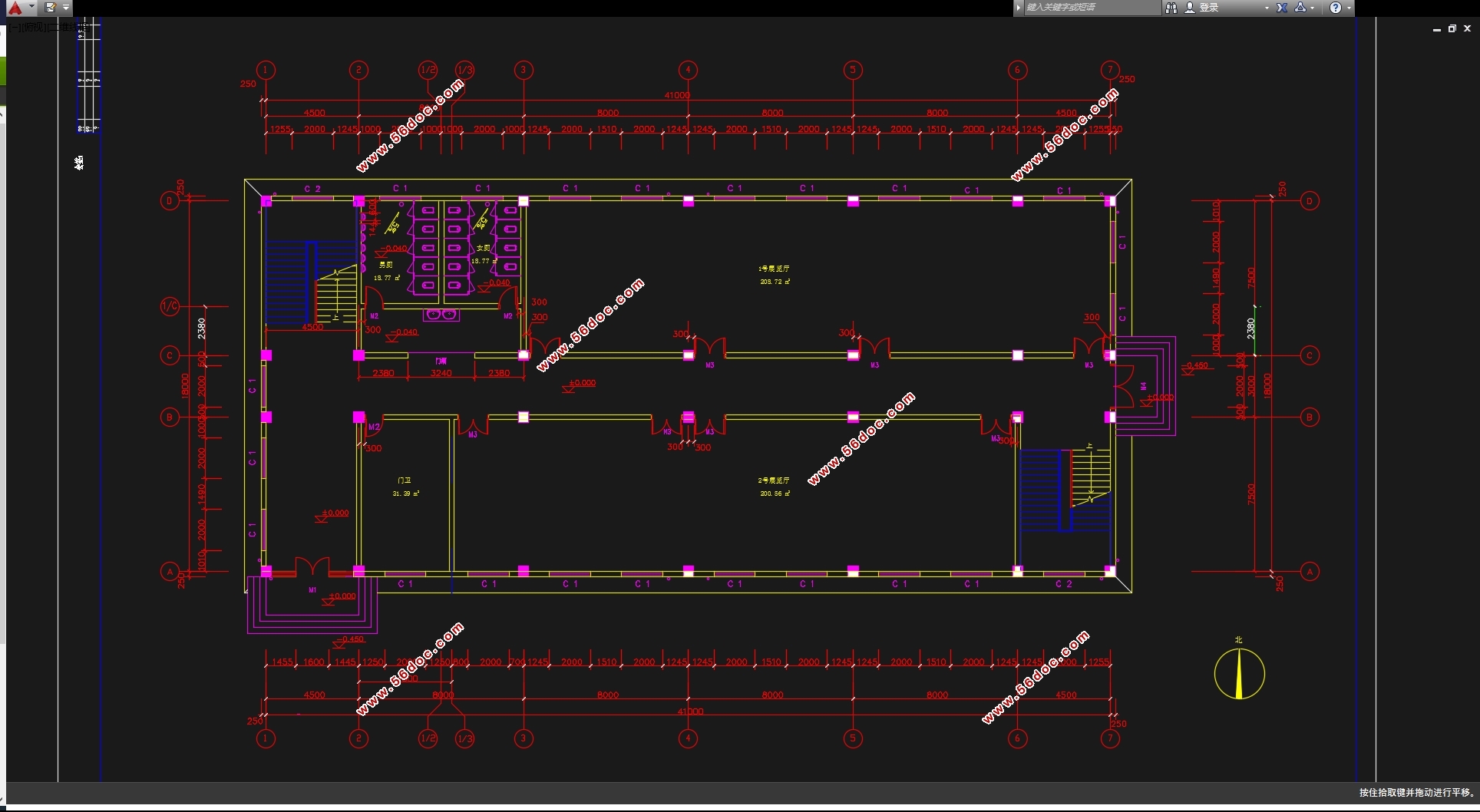
Task: Click the 登录 sign-in button
Action: (x=1209, y=8)
